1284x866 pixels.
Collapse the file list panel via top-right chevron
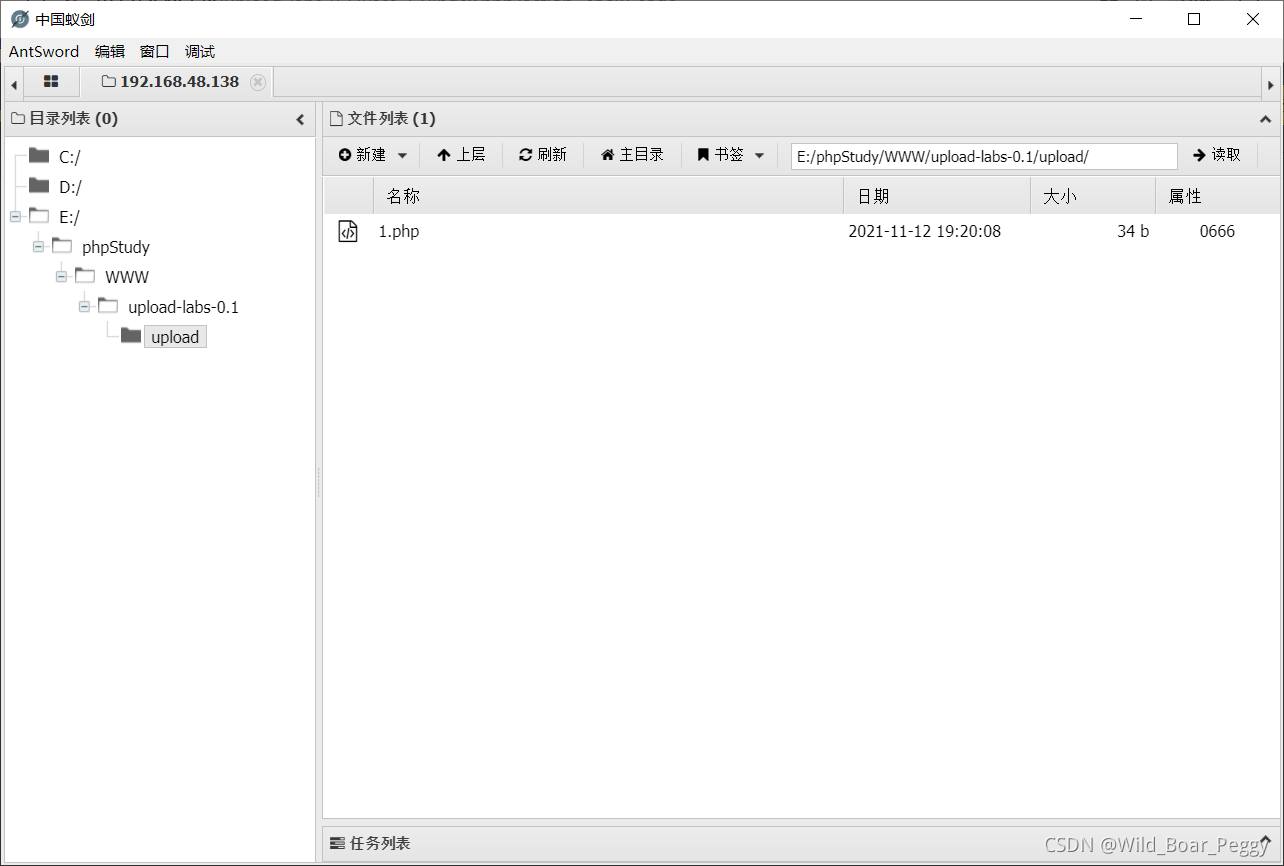(1265, 118)
